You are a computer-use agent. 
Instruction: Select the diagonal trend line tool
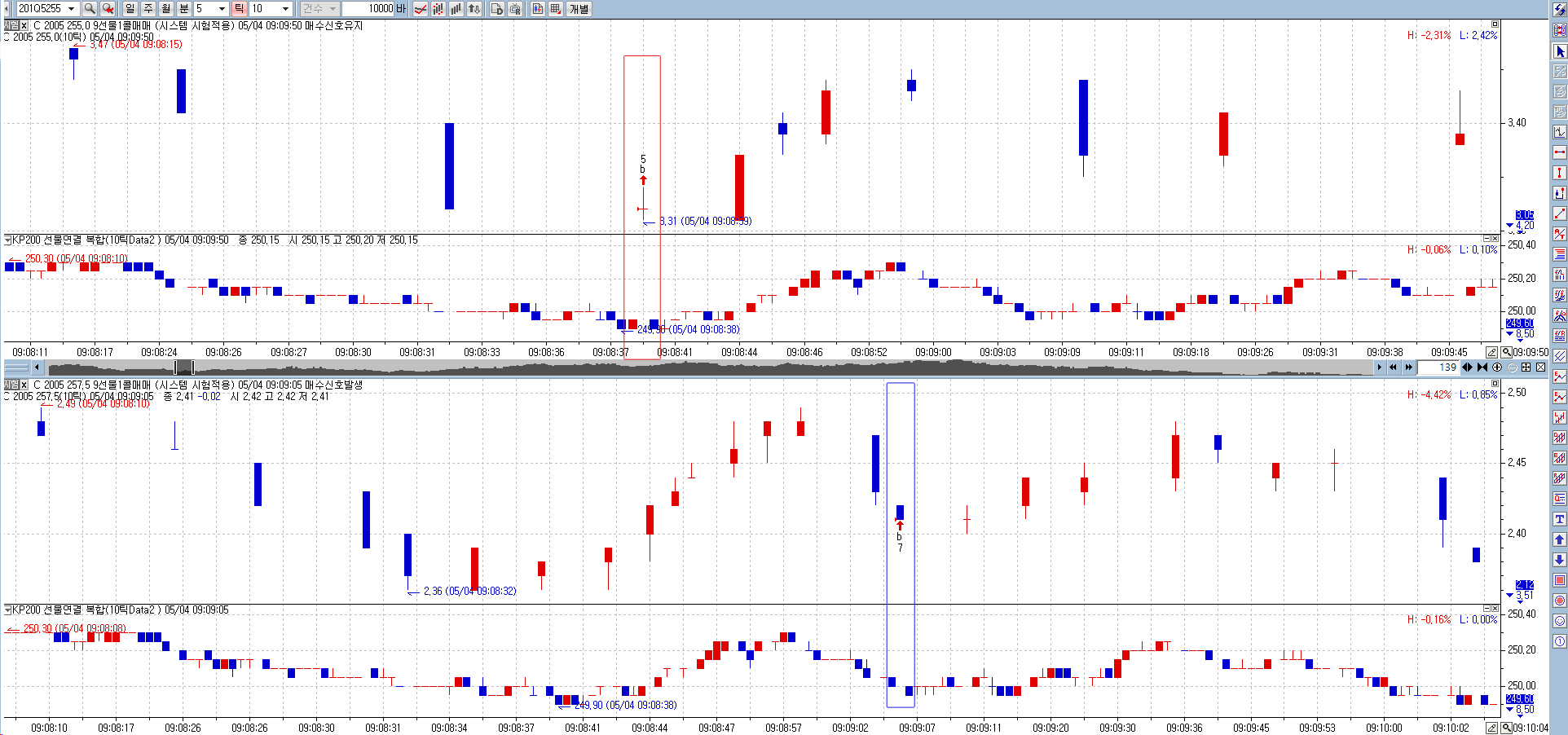coord(1559,213)
